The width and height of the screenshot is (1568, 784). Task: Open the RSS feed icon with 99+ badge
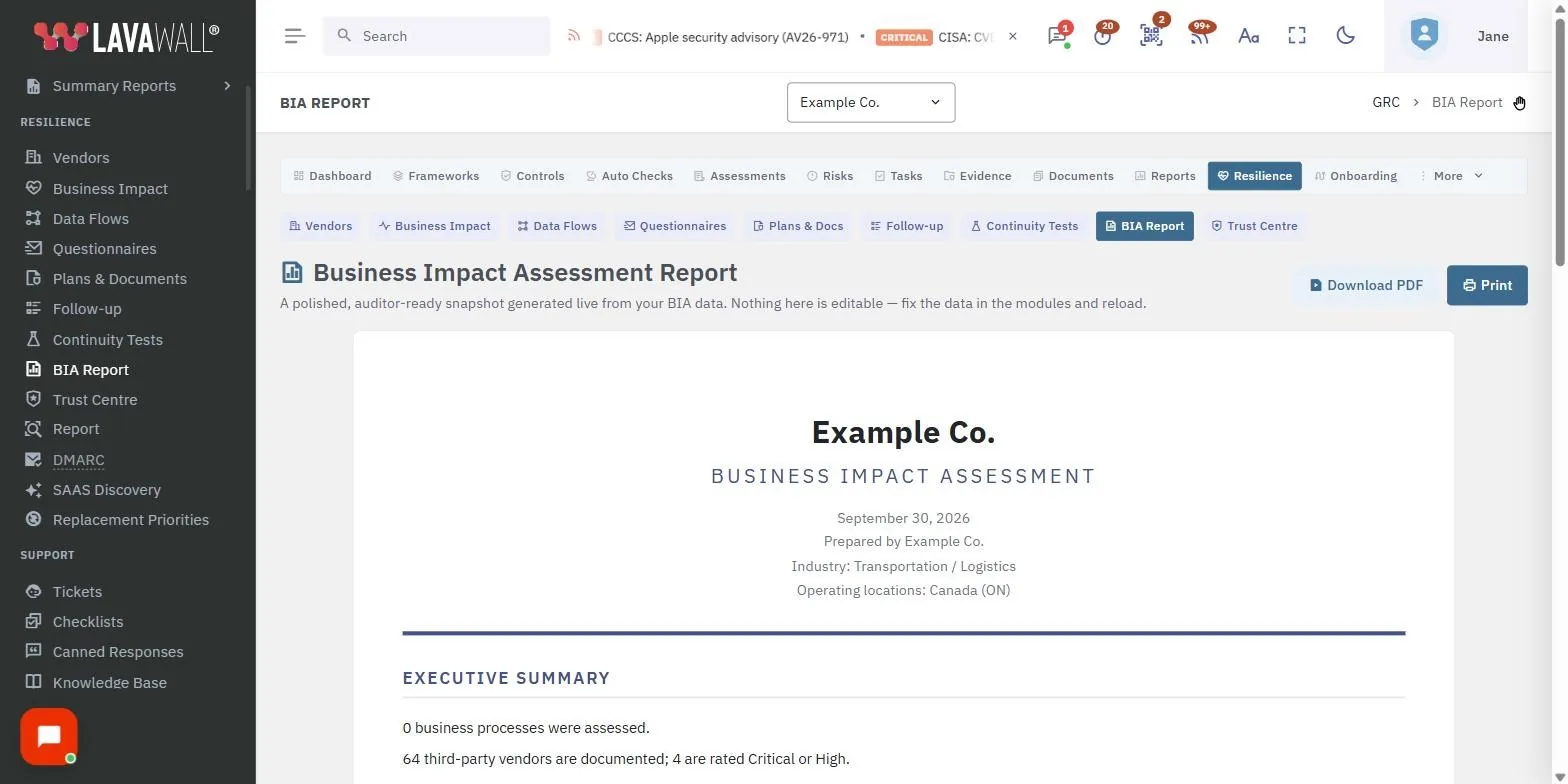pos(1199,36)
